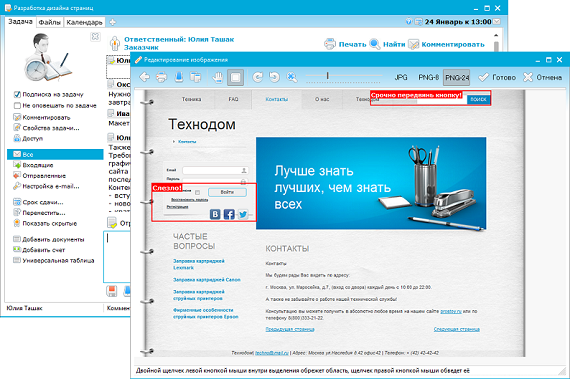Click the collapse icon above the task sidebar picture
The height and width of the screenshot is (379, 570).
(95, 36)
